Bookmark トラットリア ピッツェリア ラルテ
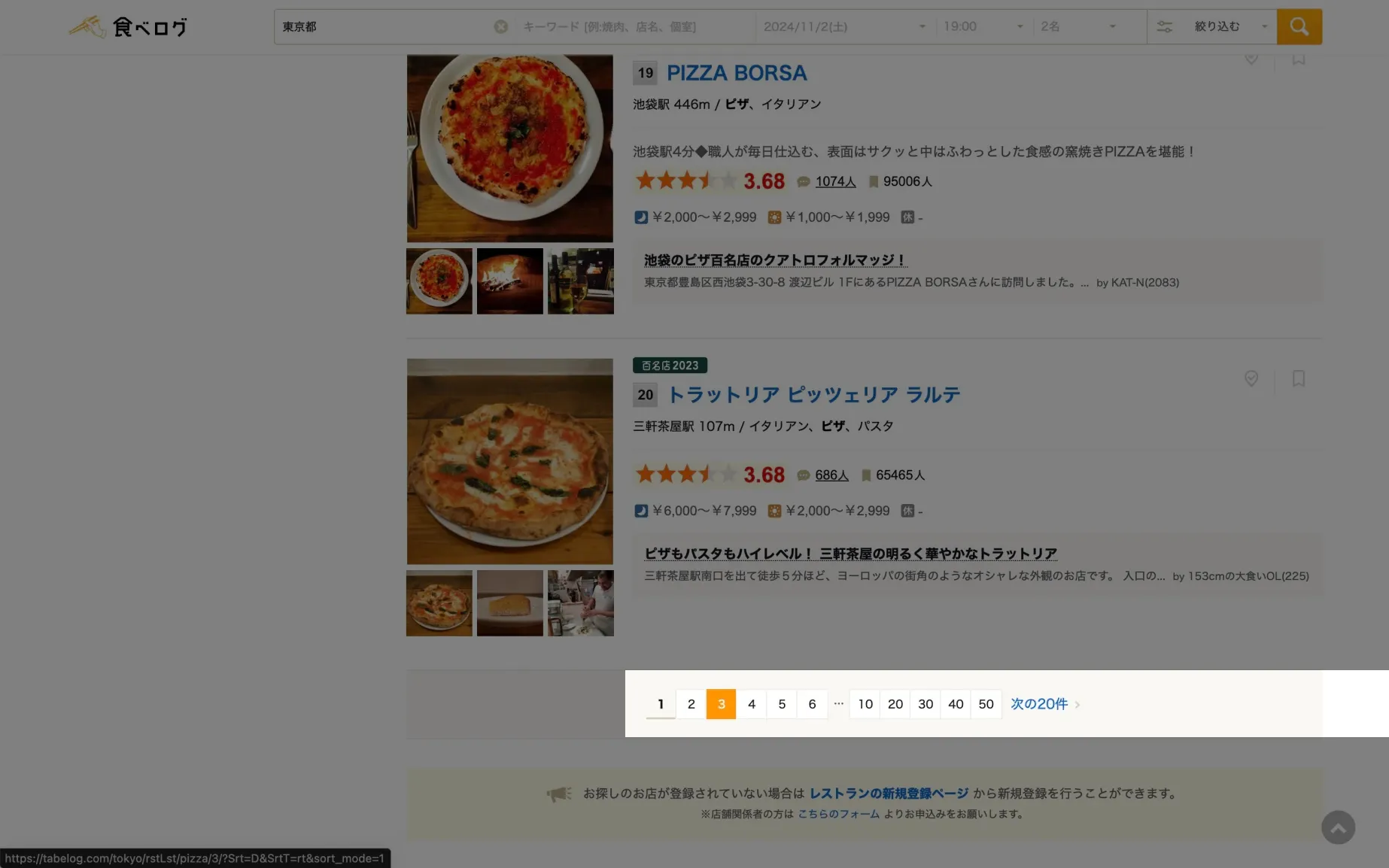 tap(1298, 379)
